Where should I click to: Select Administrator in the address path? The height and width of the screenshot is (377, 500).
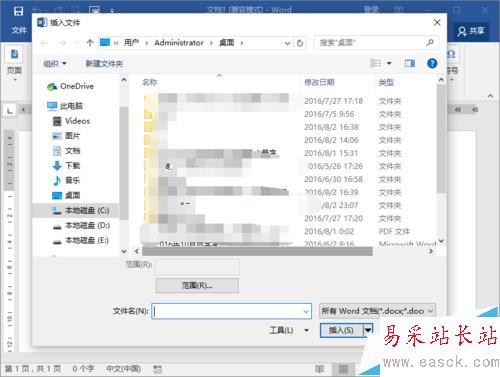[179, 43]
